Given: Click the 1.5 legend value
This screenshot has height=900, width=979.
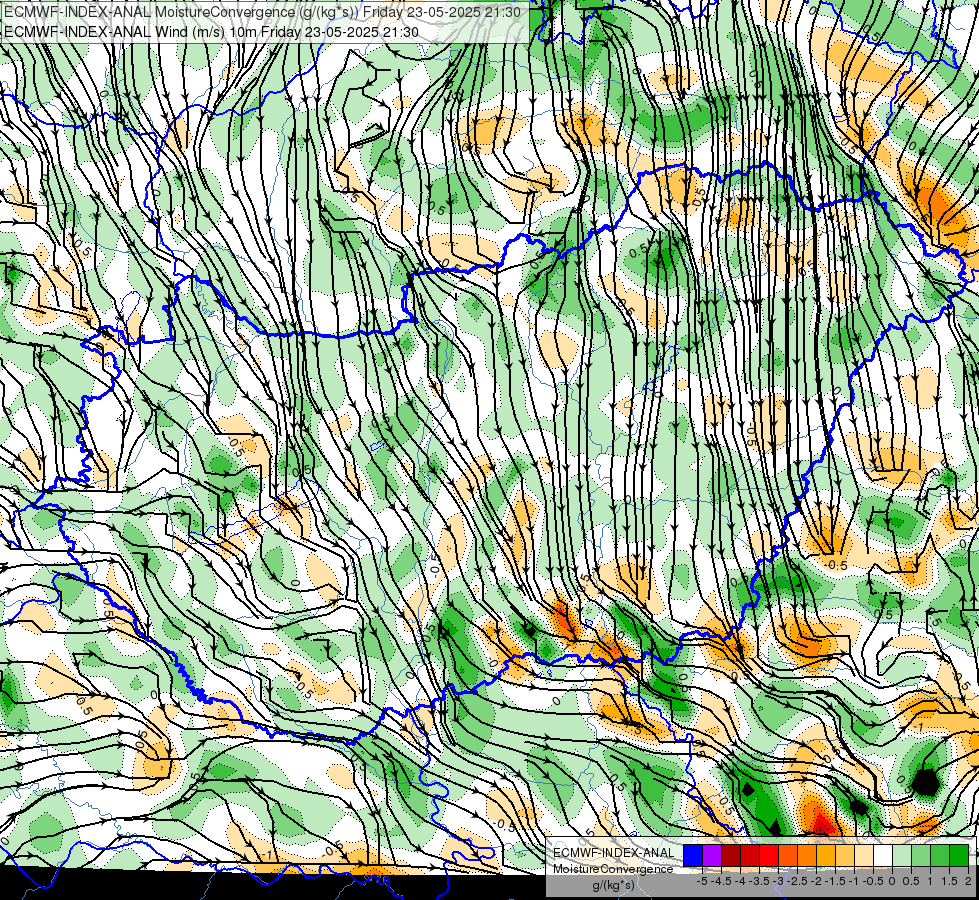Looking at the screenshot, I should [x=950, y=881].
